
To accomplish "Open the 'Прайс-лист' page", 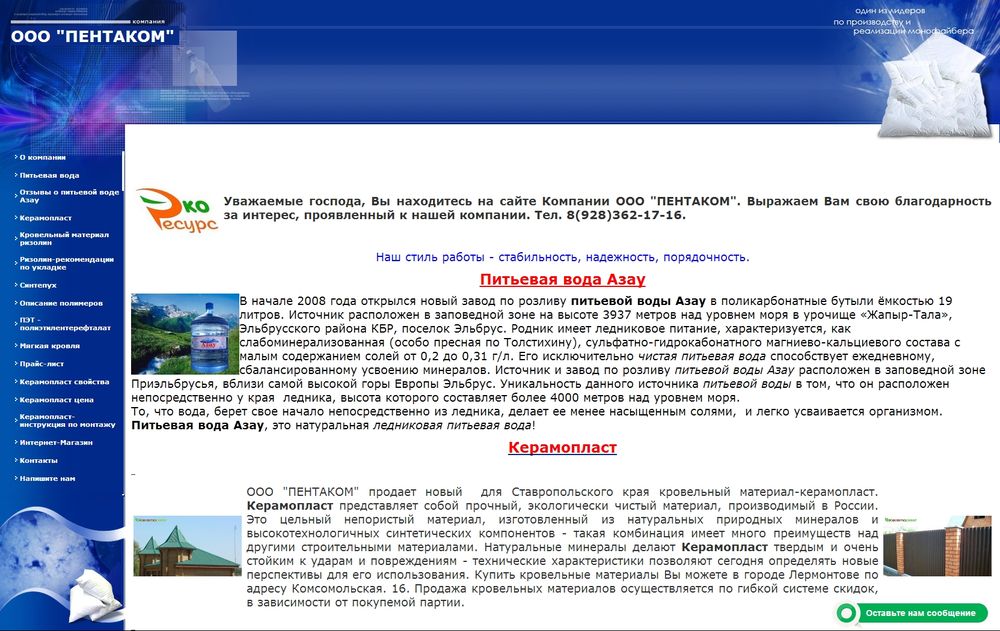I will (41, 364).
